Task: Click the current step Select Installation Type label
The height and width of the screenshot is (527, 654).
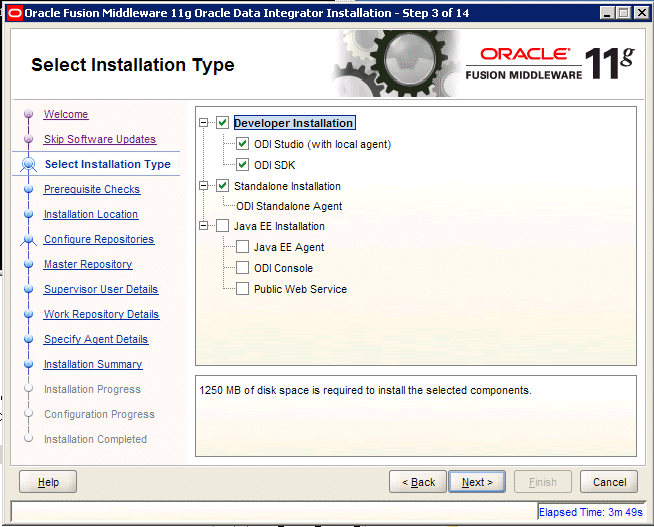Action: point(108,164)
